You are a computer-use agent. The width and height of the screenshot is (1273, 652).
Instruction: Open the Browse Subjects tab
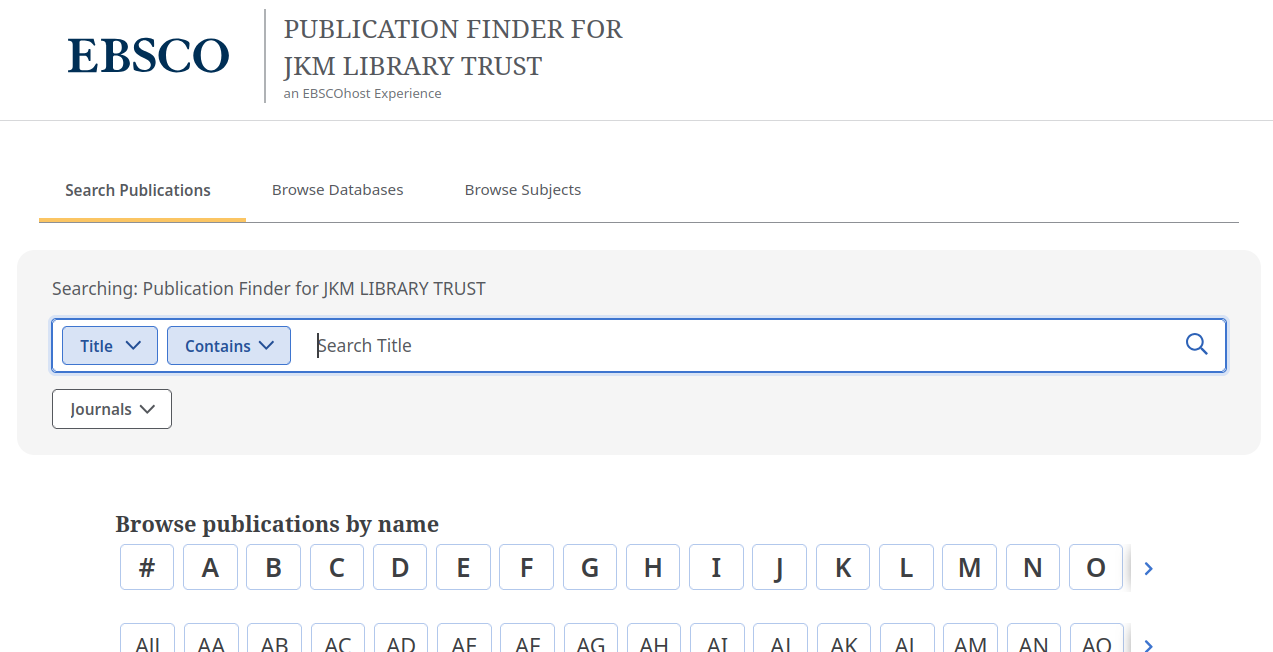pos(522,189)
